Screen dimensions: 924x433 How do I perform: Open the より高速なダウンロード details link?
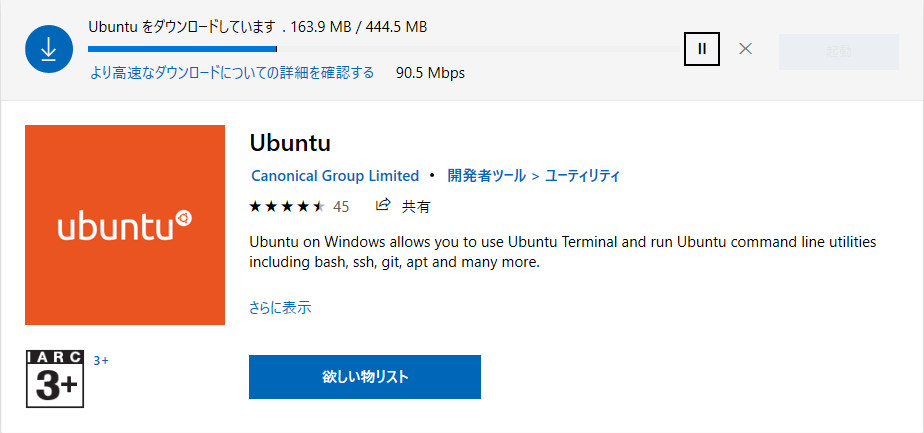pos(232,73)
